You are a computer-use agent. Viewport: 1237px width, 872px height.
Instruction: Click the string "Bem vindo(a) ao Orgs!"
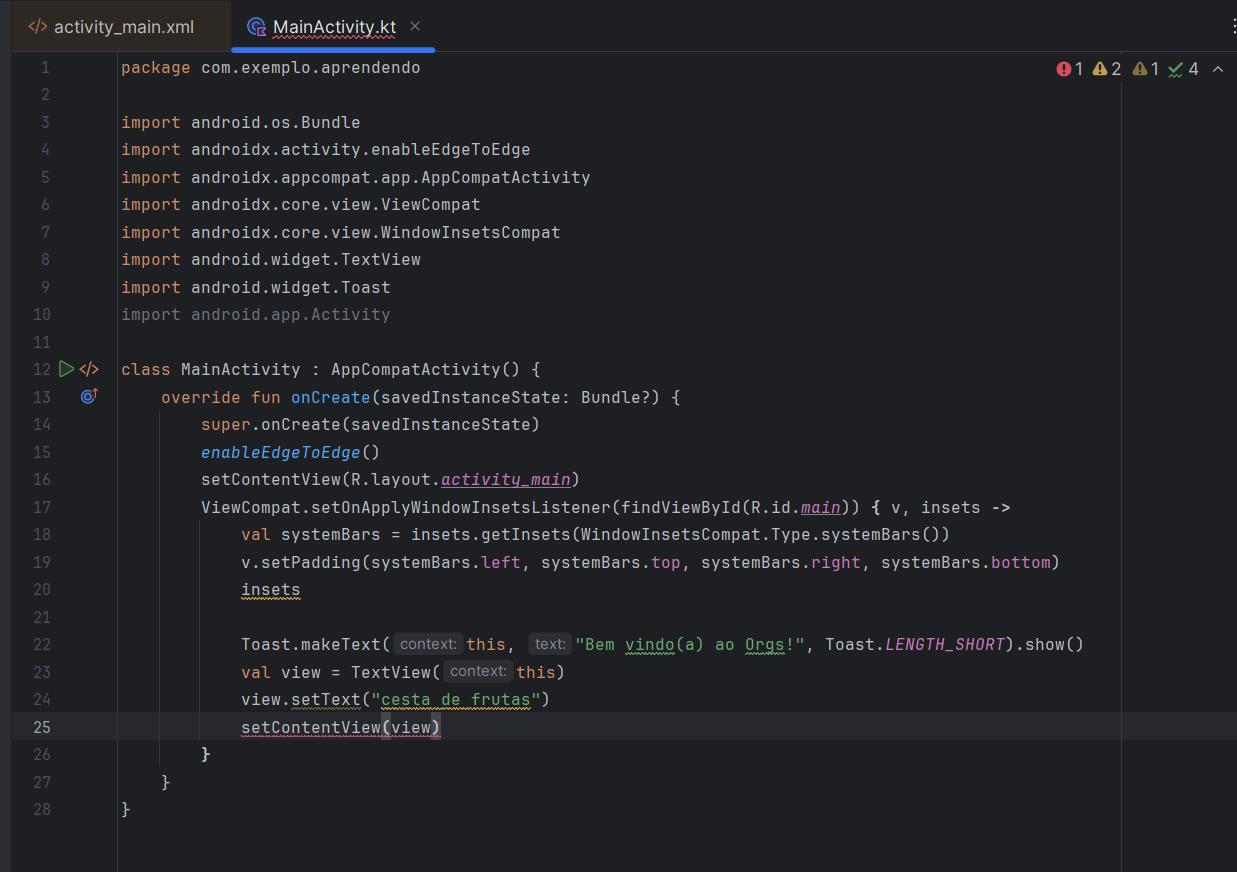click(691, 644)
